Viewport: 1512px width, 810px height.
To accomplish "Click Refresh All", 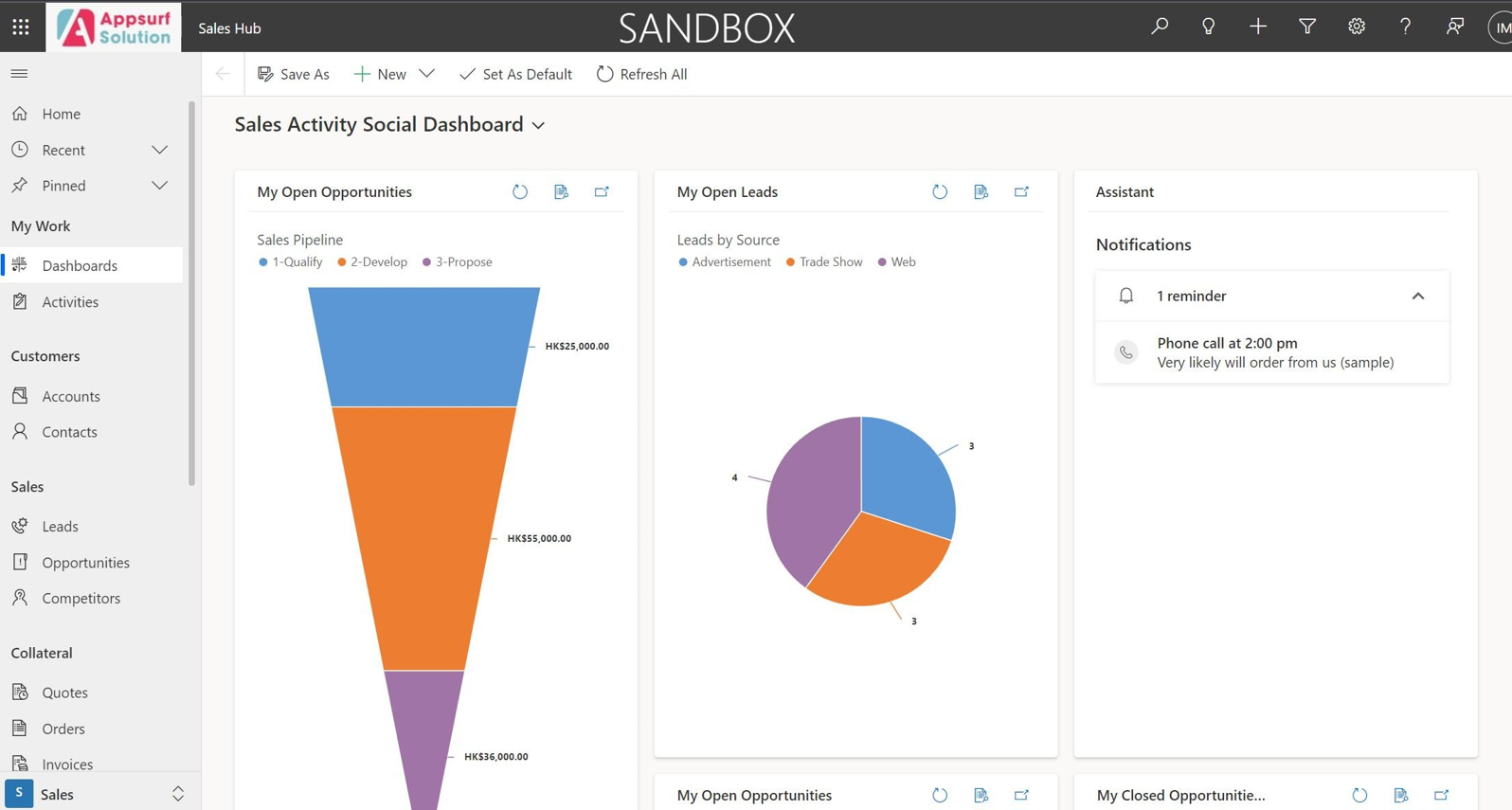I will pyautogui.click(x=641, y=74).
